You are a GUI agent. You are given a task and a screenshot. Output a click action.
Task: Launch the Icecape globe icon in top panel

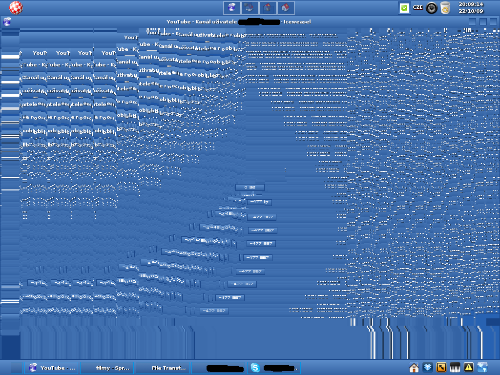pyautogui.click(x=232, y=8)
